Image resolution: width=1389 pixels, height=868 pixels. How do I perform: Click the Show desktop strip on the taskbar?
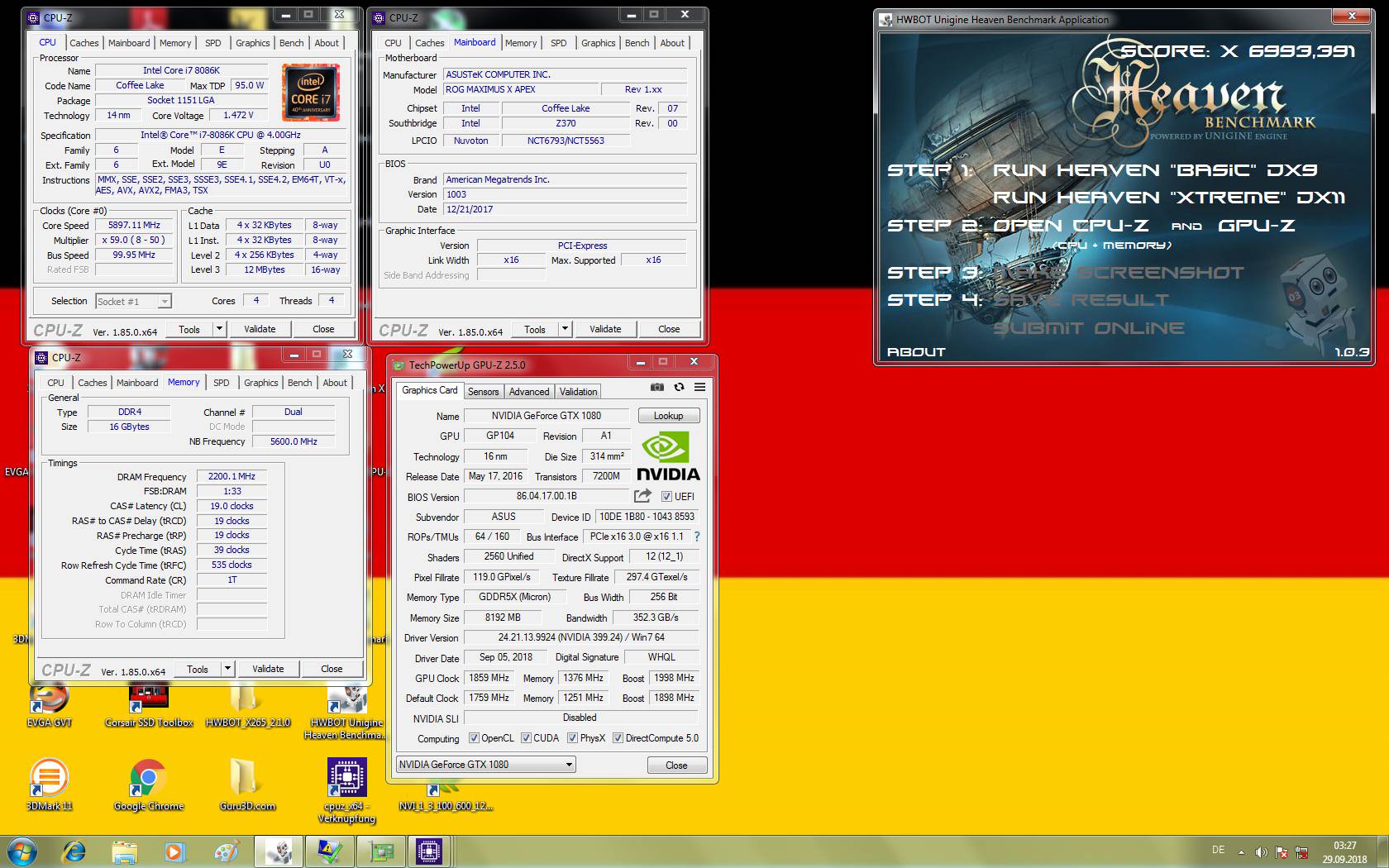tap(1382, 851)
